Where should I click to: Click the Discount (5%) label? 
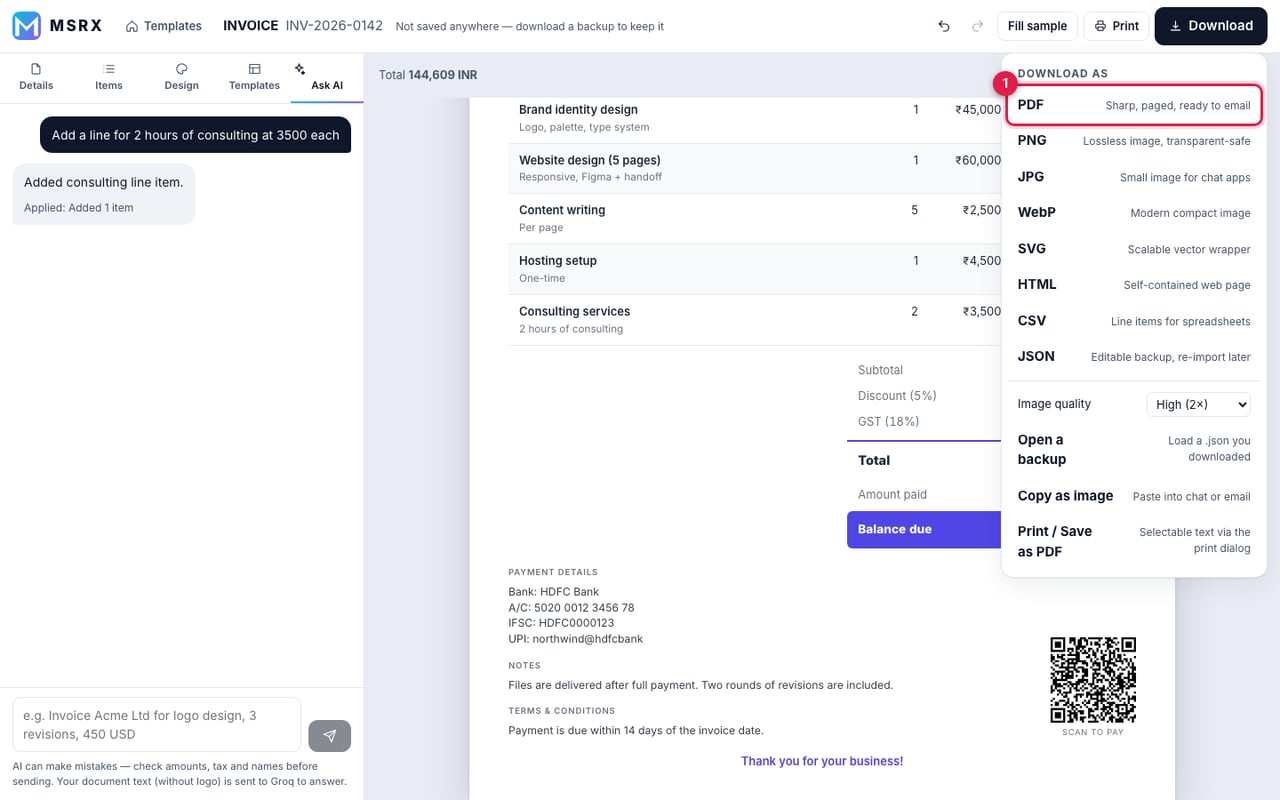[x=897, y=396]
